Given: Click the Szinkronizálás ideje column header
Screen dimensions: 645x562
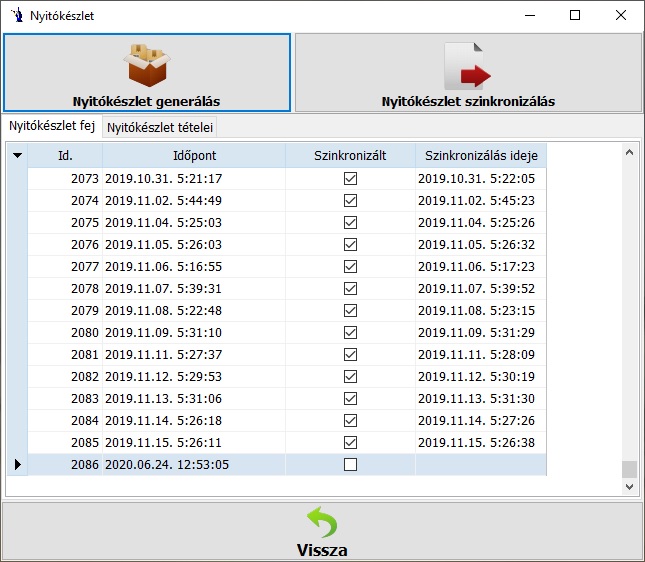Looking at the screenshot, I should click(480, 155).
